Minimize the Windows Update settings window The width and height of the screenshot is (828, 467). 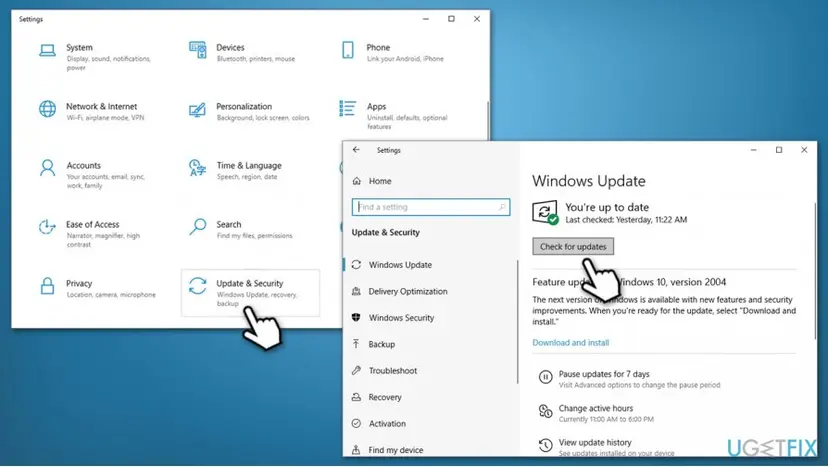pyautogui.click(x=754, y=150)
